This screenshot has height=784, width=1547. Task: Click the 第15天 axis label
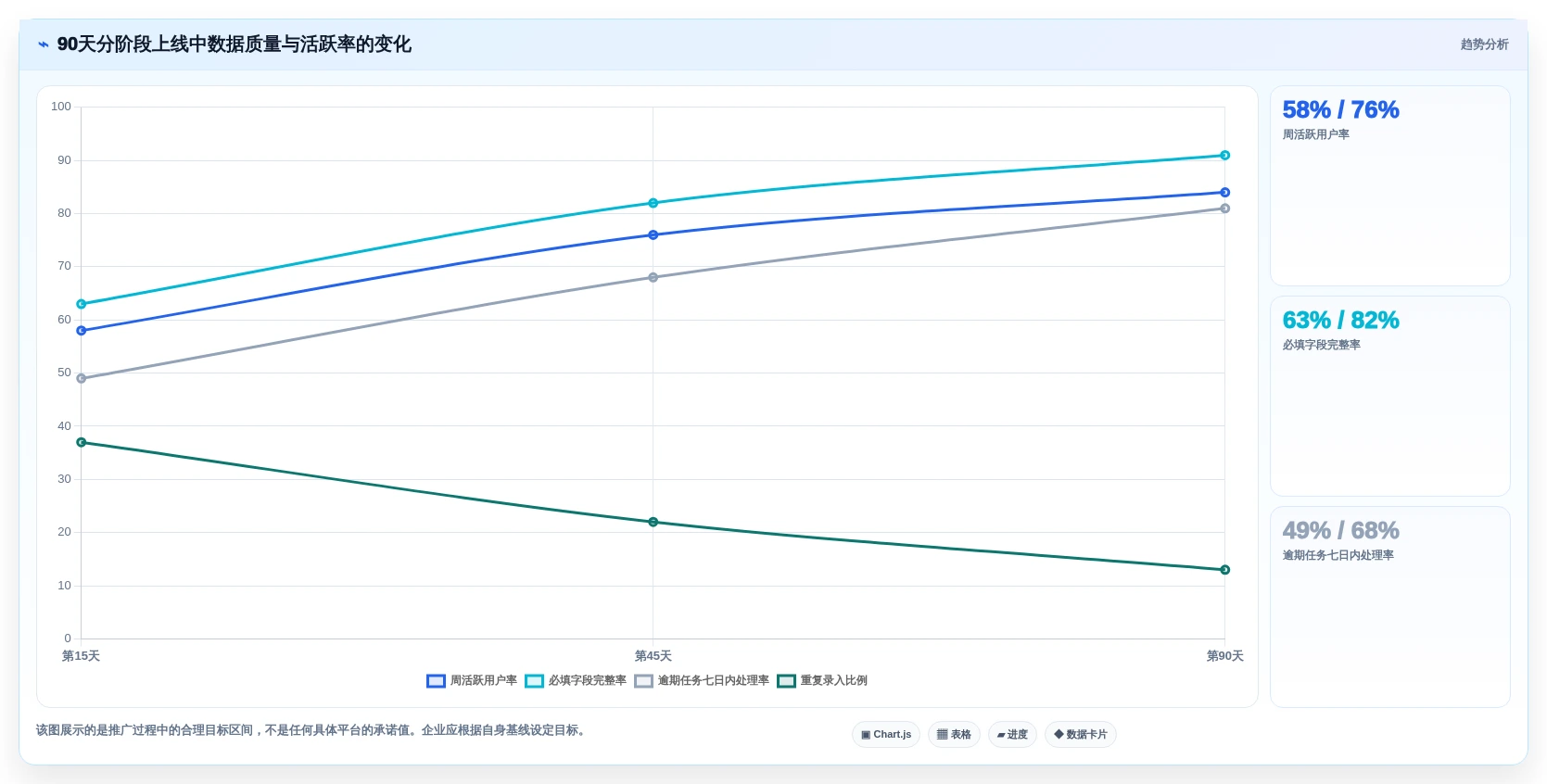pyautogui.click(x=81, y=656)
